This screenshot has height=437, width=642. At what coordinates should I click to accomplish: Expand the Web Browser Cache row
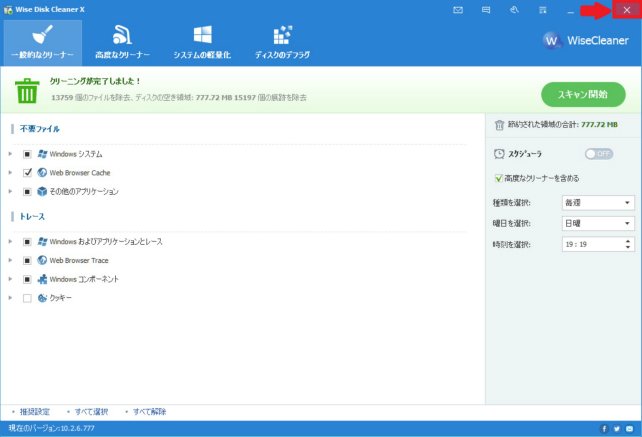pos(10,173)
